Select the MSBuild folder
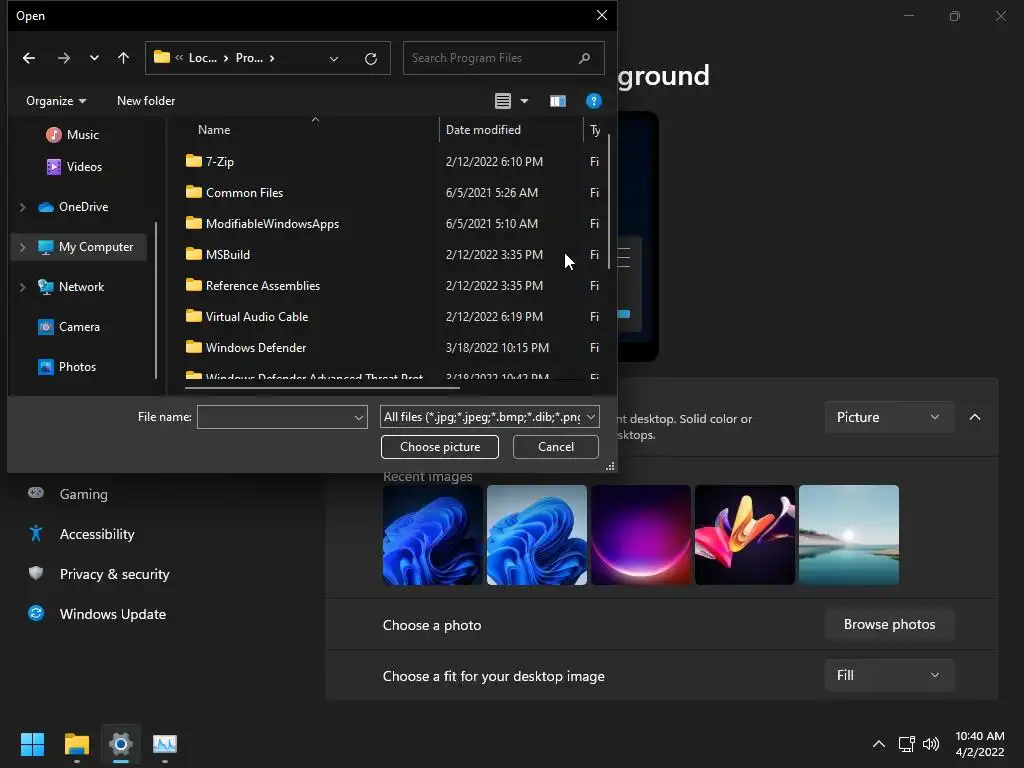 tap(218, 255)
